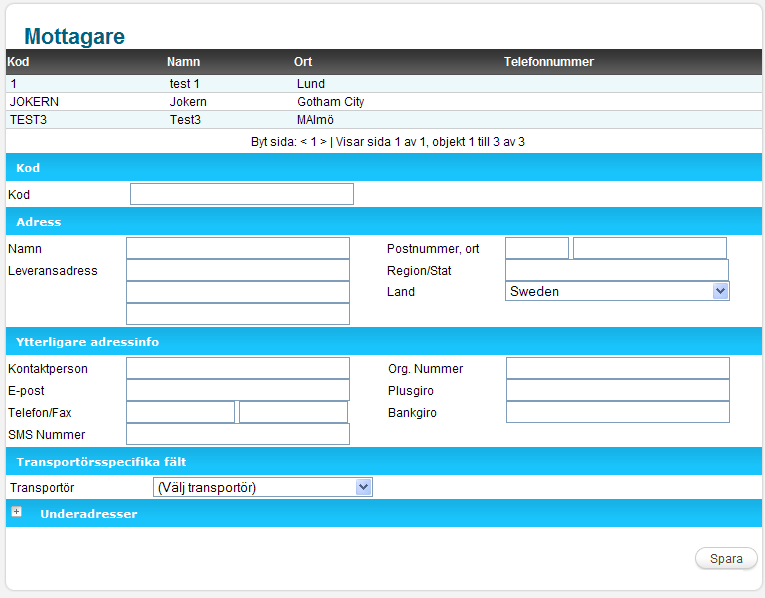Click the Lund city cell
The image size is (765, 598).
311,84
